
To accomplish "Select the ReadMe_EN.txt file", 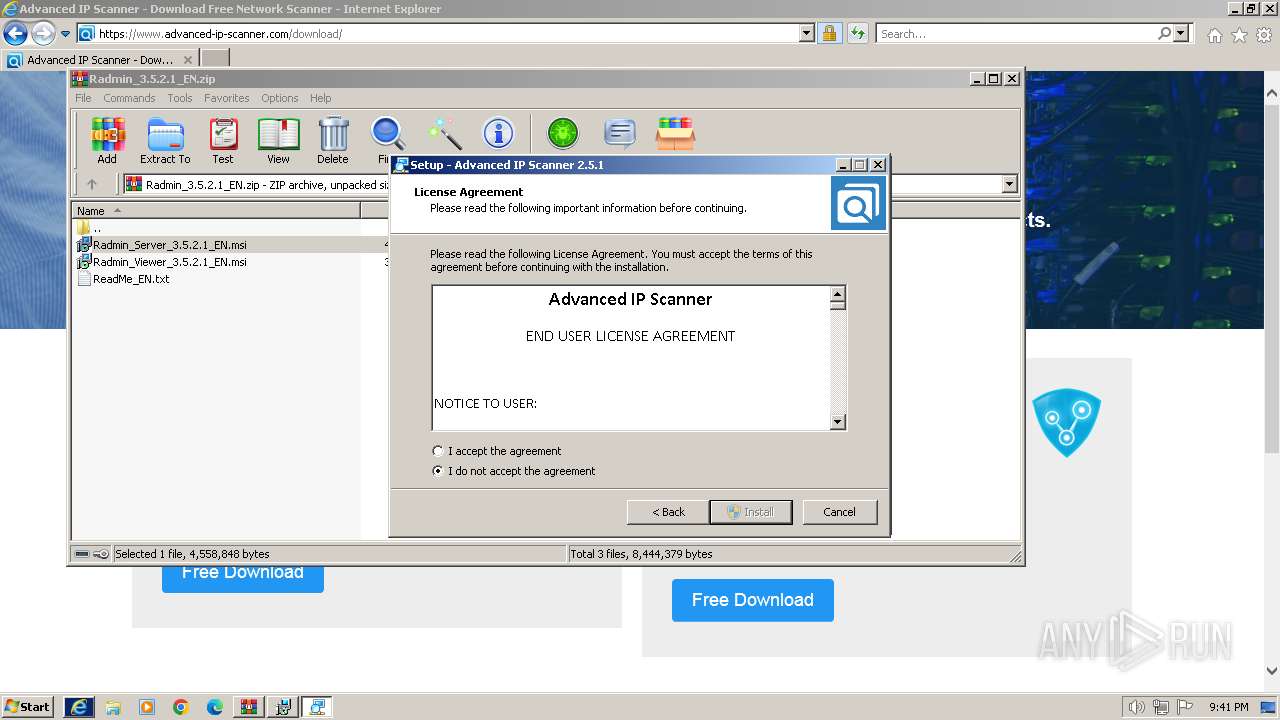I will (x=123, y=279).
